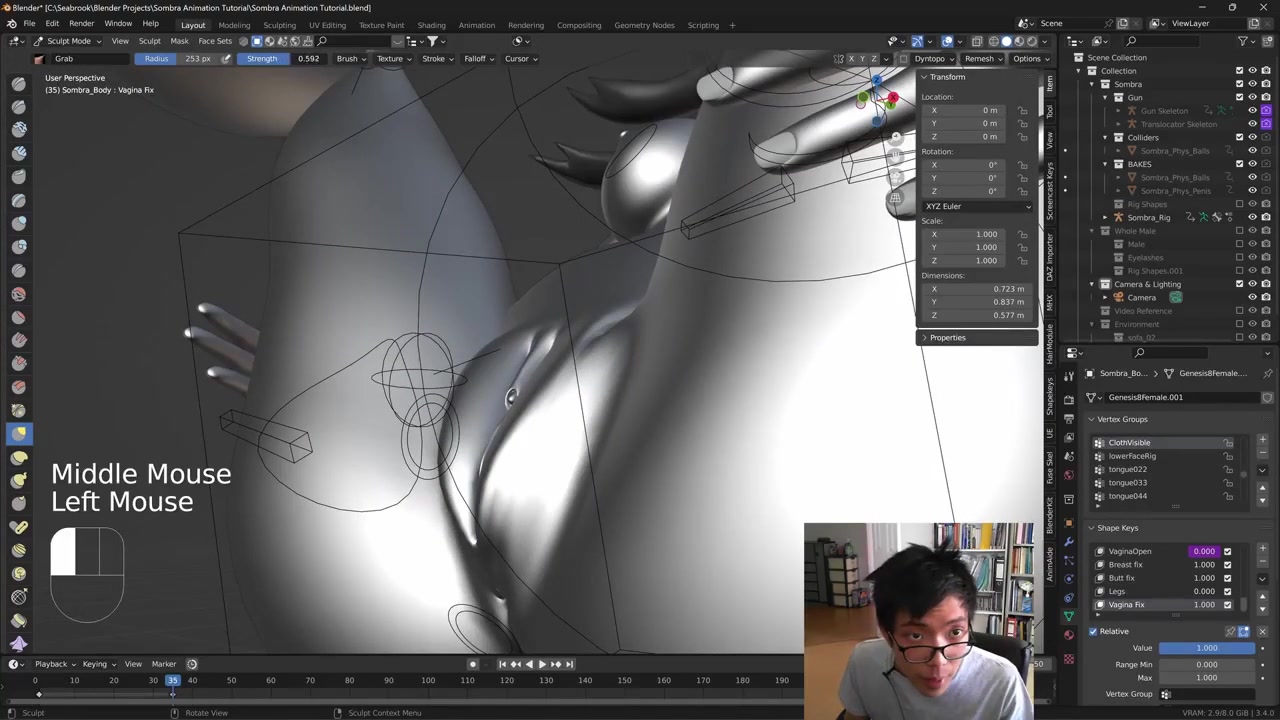Click the radius pressure sensitivity icon
1280x720 pixels.
pos(226,59)
